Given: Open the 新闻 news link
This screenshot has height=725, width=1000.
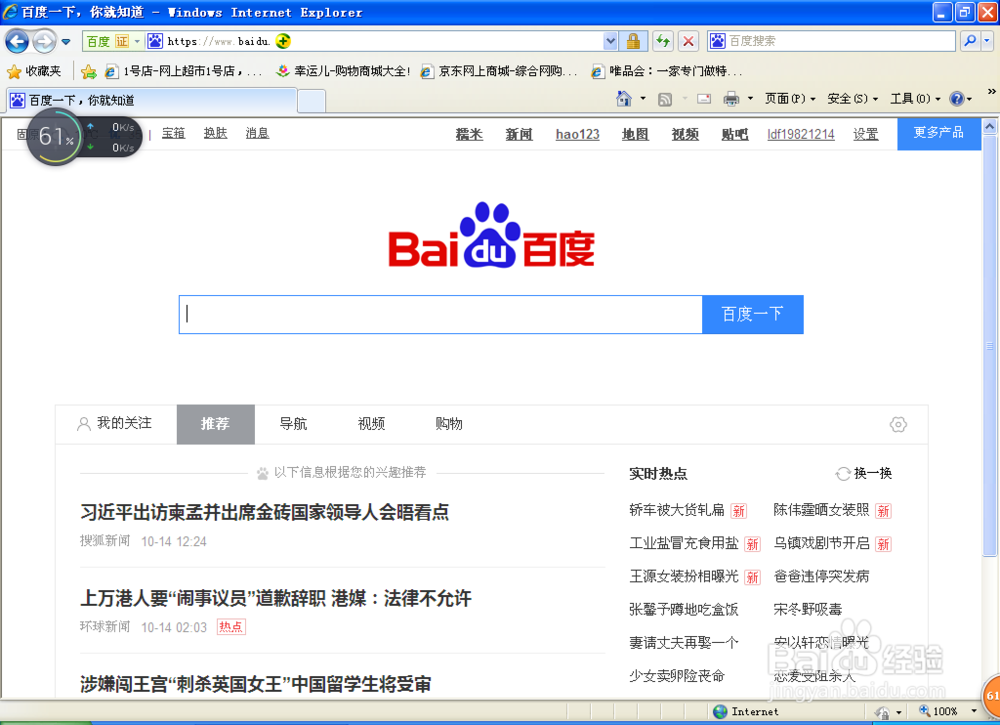Looking at the screenshot, I should 518,134.
